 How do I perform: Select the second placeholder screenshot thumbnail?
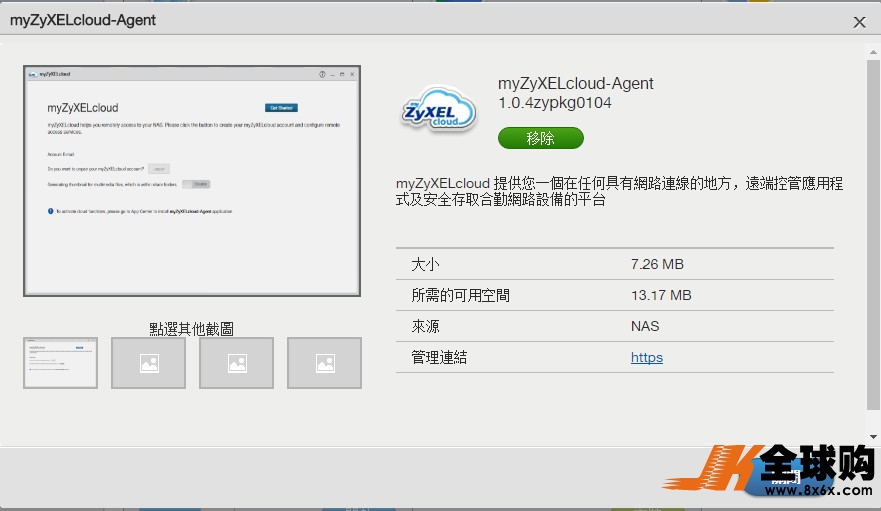pyautogui.click(x=148, y=362)
